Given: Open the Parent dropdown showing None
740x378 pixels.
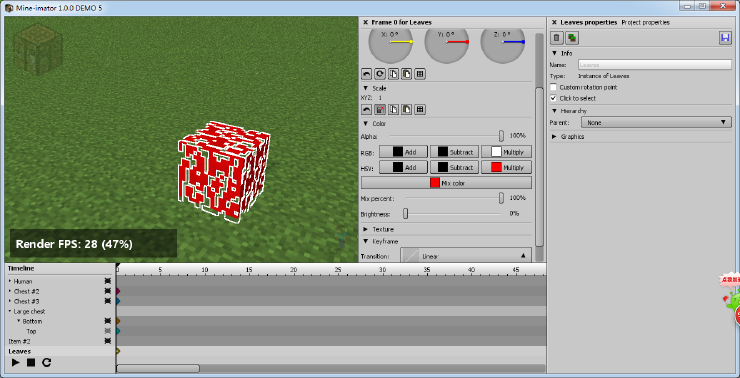Looking at the screenshot, I should [656, 122].
